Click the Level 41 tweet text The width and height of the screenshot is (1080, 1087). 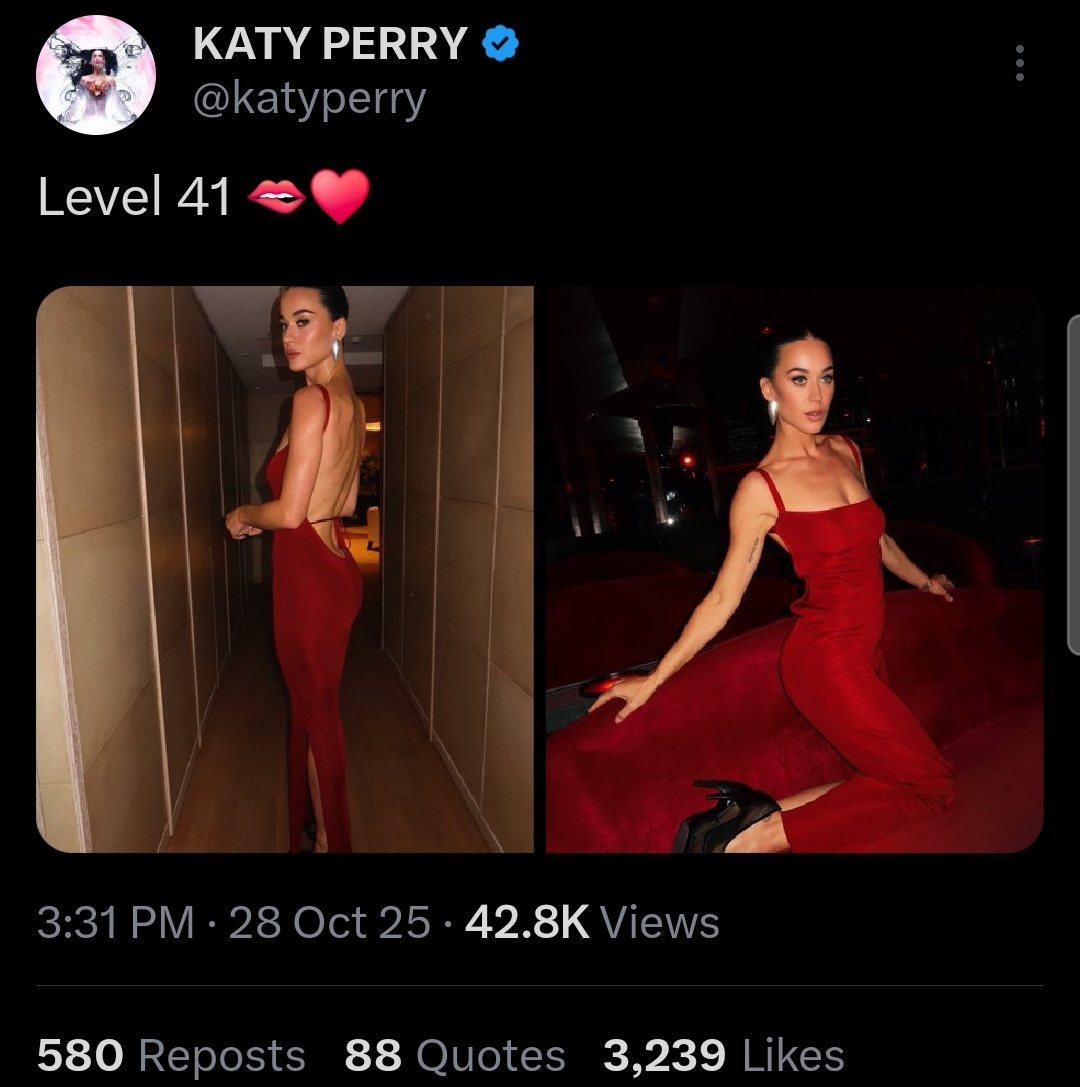(x=134, y=196)
